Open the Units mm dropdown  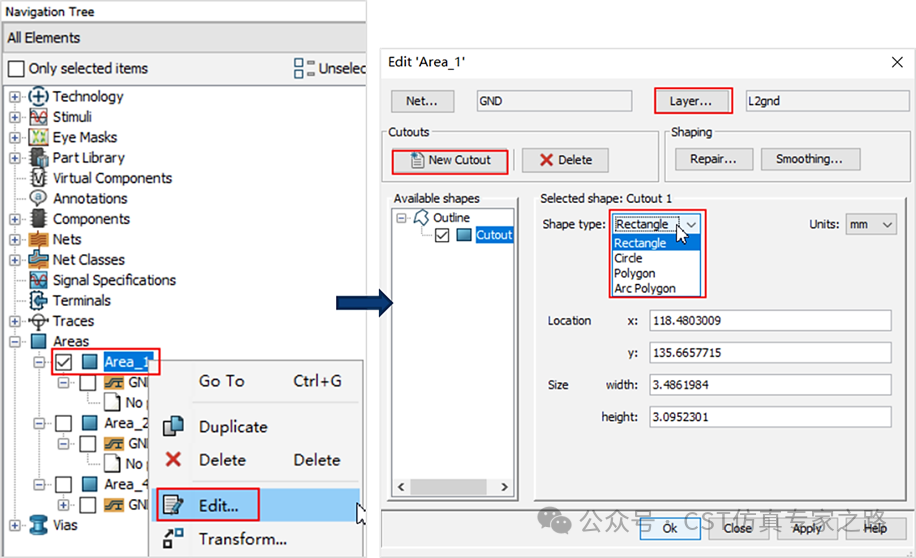870,224
